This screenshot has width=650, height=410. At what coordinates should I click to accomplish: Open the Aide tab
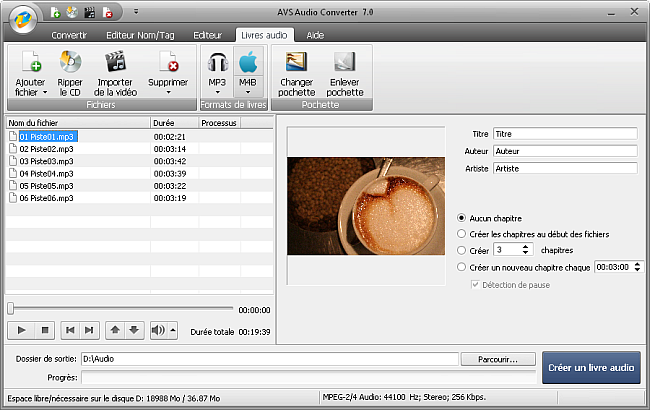(315, 35)
